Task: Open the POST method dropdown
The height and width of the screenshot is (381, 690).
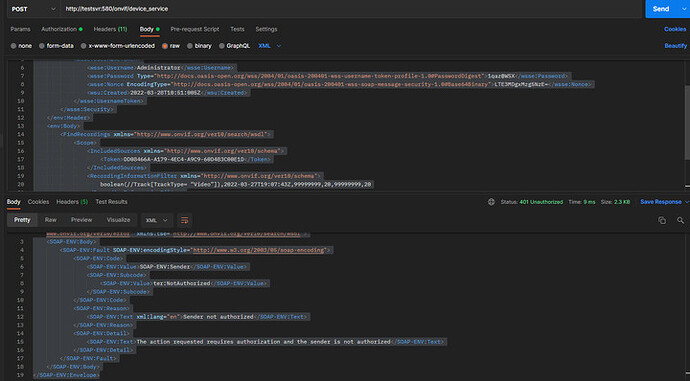Action: pyautogui.click(x=33, y=9)
